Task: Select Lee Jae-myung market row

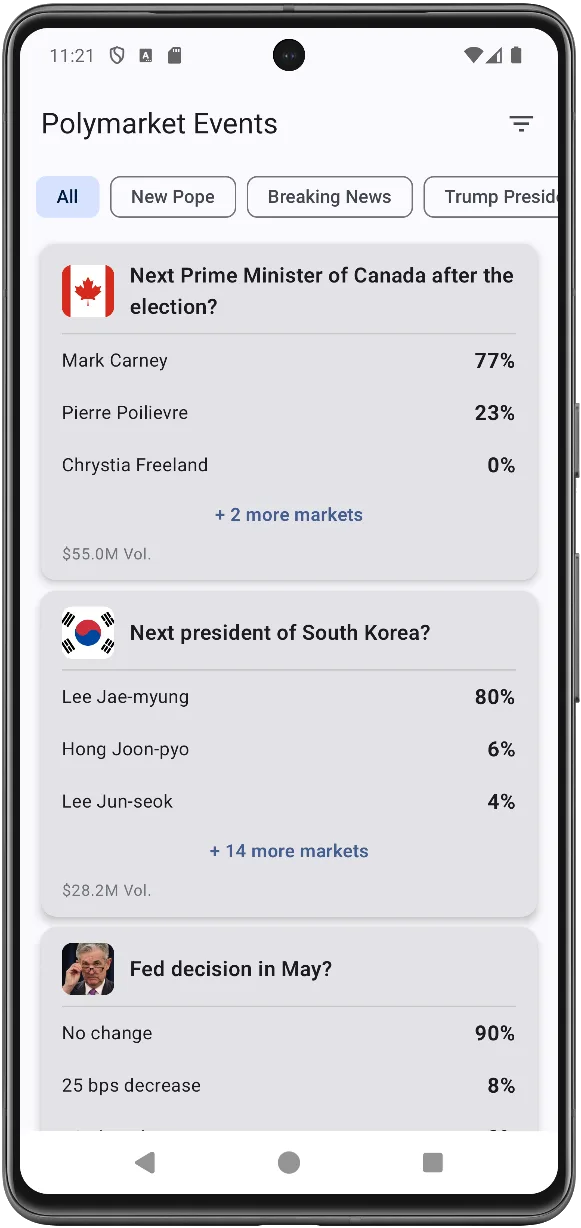Action: (289, 697)
